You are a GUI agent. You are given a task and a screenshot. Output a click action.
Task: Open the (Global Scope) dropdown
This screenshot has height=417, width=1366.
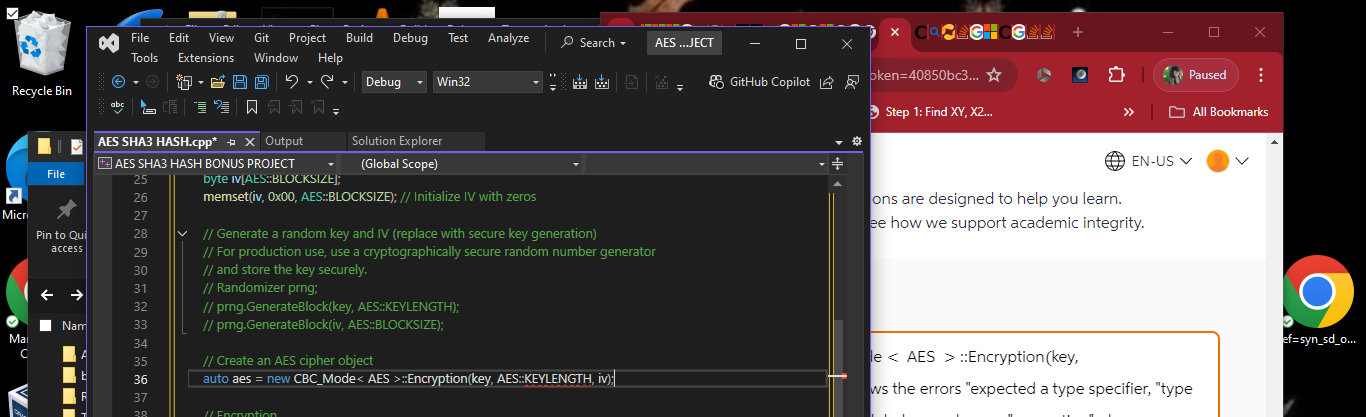tap(462, 163)
